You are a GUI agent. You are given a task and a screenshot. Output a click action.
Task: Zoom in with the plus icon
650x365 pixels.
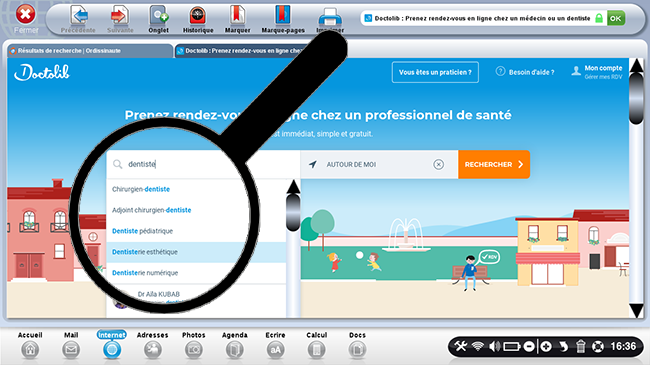click(546, 346)
